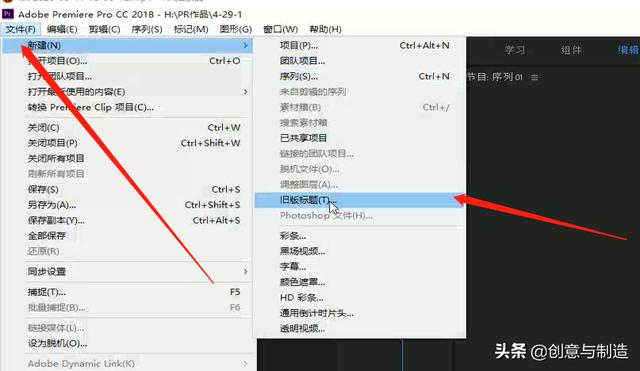Switch to 组件 workspace tab
The width and height of the screenshot is (640, 371).
click(x=571, y=50)
